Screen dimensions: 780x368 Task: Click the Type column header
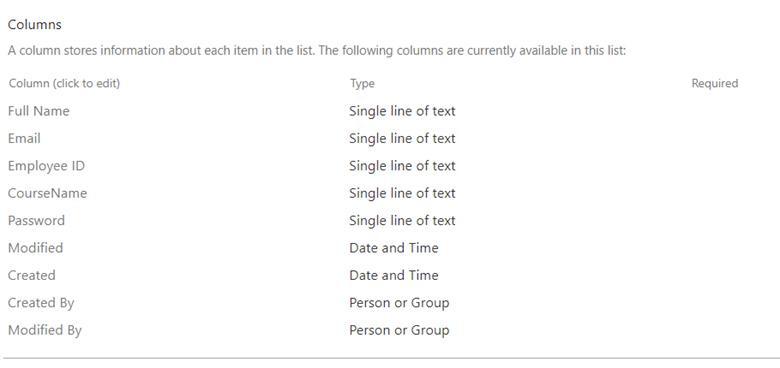point(362,84)
